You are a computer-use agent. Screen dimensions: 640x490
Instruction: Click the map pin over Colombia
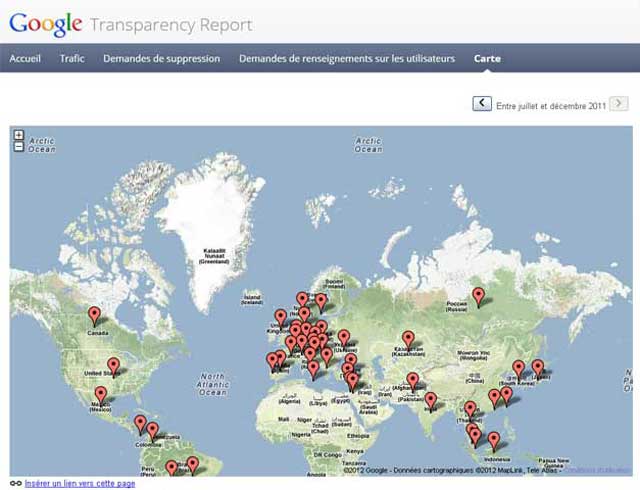pos(153,431)
